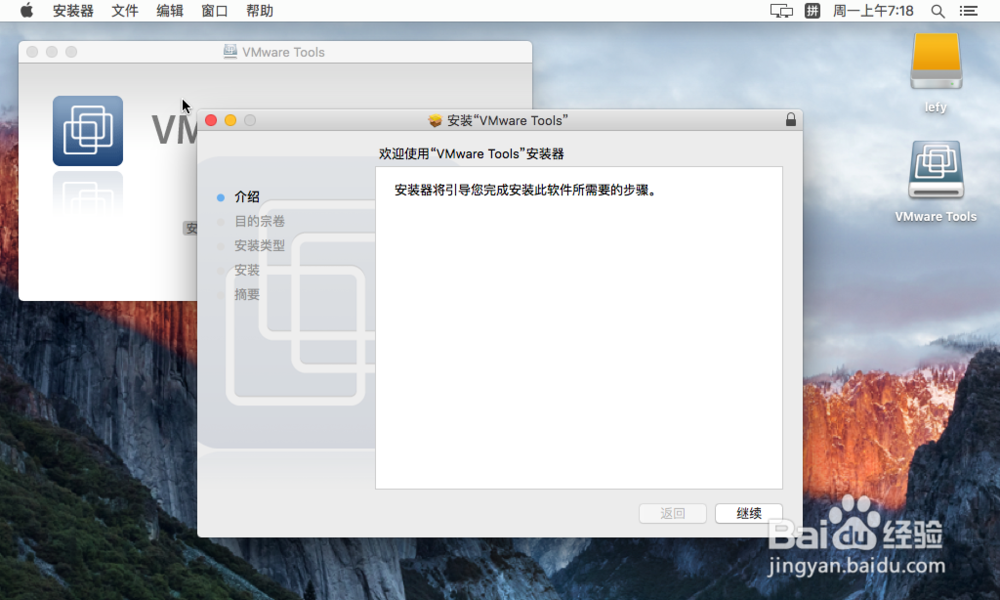Click the screen mirroring display icon

click(x=781, y=11)
